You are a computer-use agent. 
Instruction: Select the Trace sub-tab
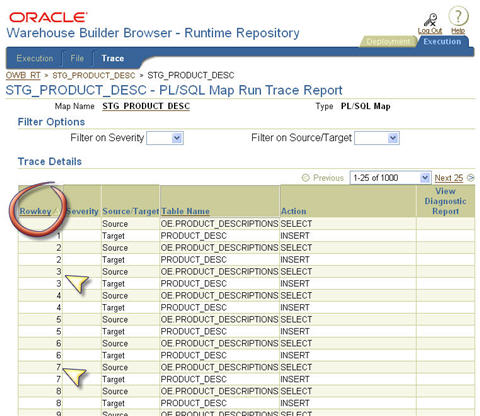point(113,58)
